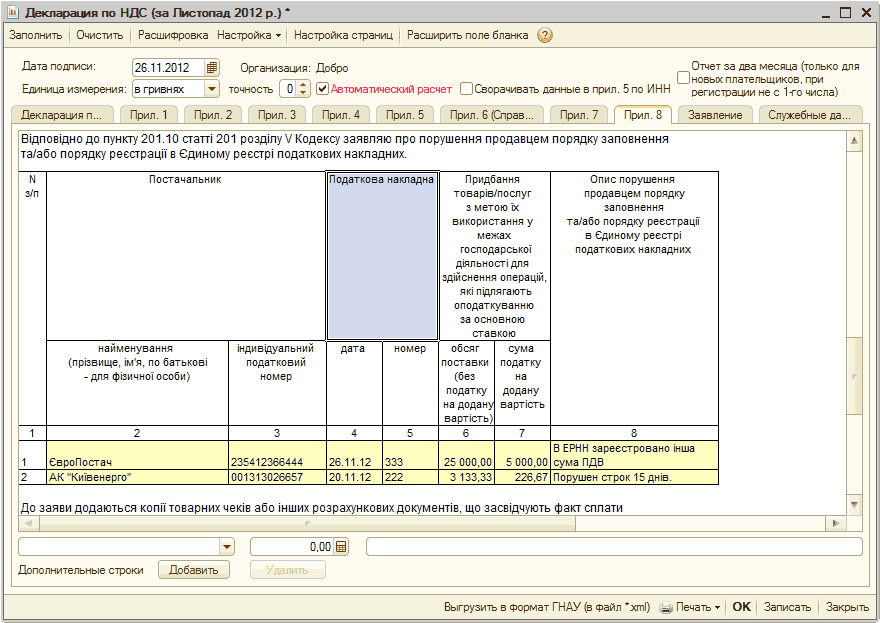Open the Прил. 2 tab

pyautogui.click(x=213, y=115)
